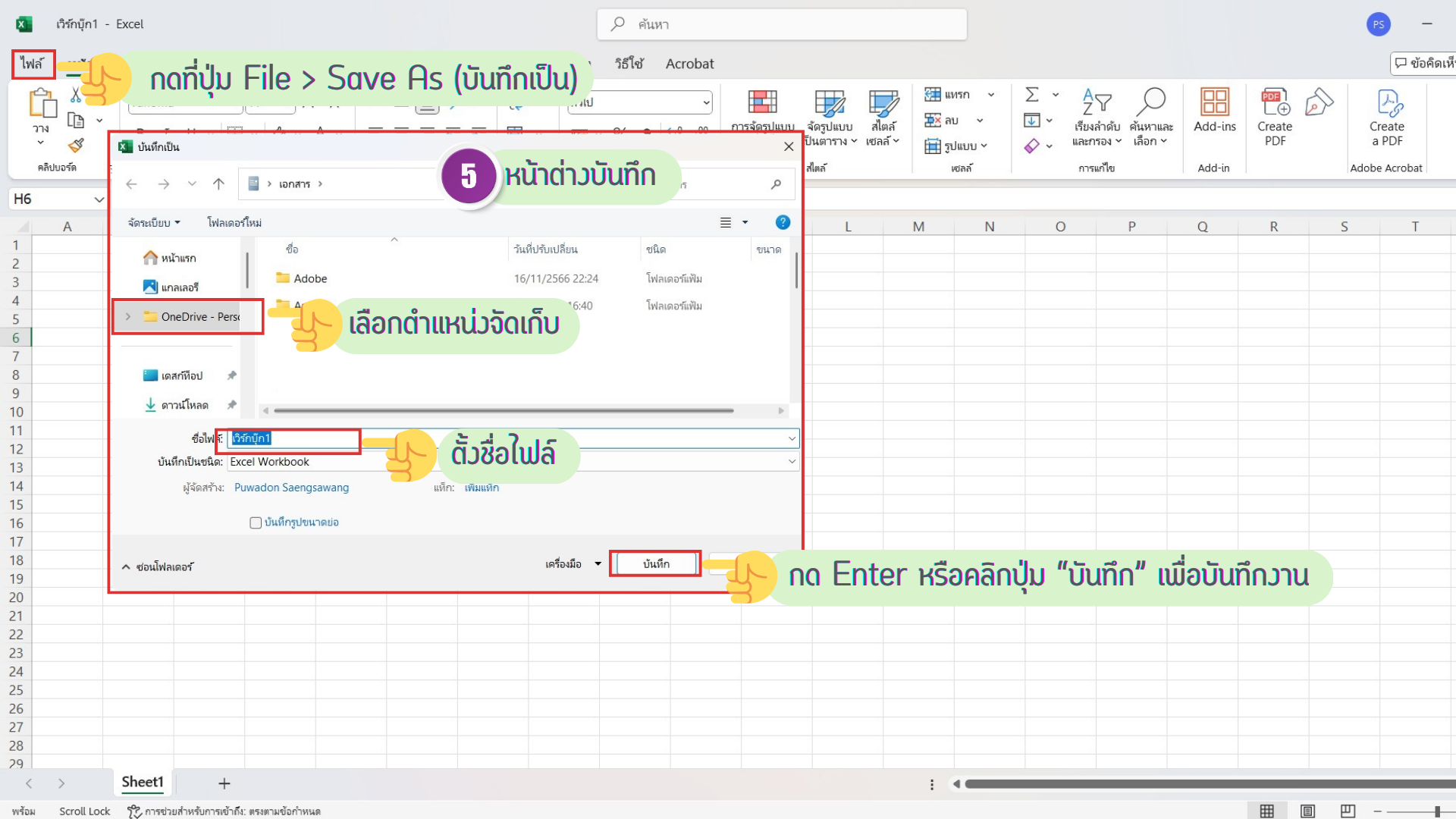Click the Fill down icon
Image resolution: width=1456 pixels, height=819 pixels.
1032,120
